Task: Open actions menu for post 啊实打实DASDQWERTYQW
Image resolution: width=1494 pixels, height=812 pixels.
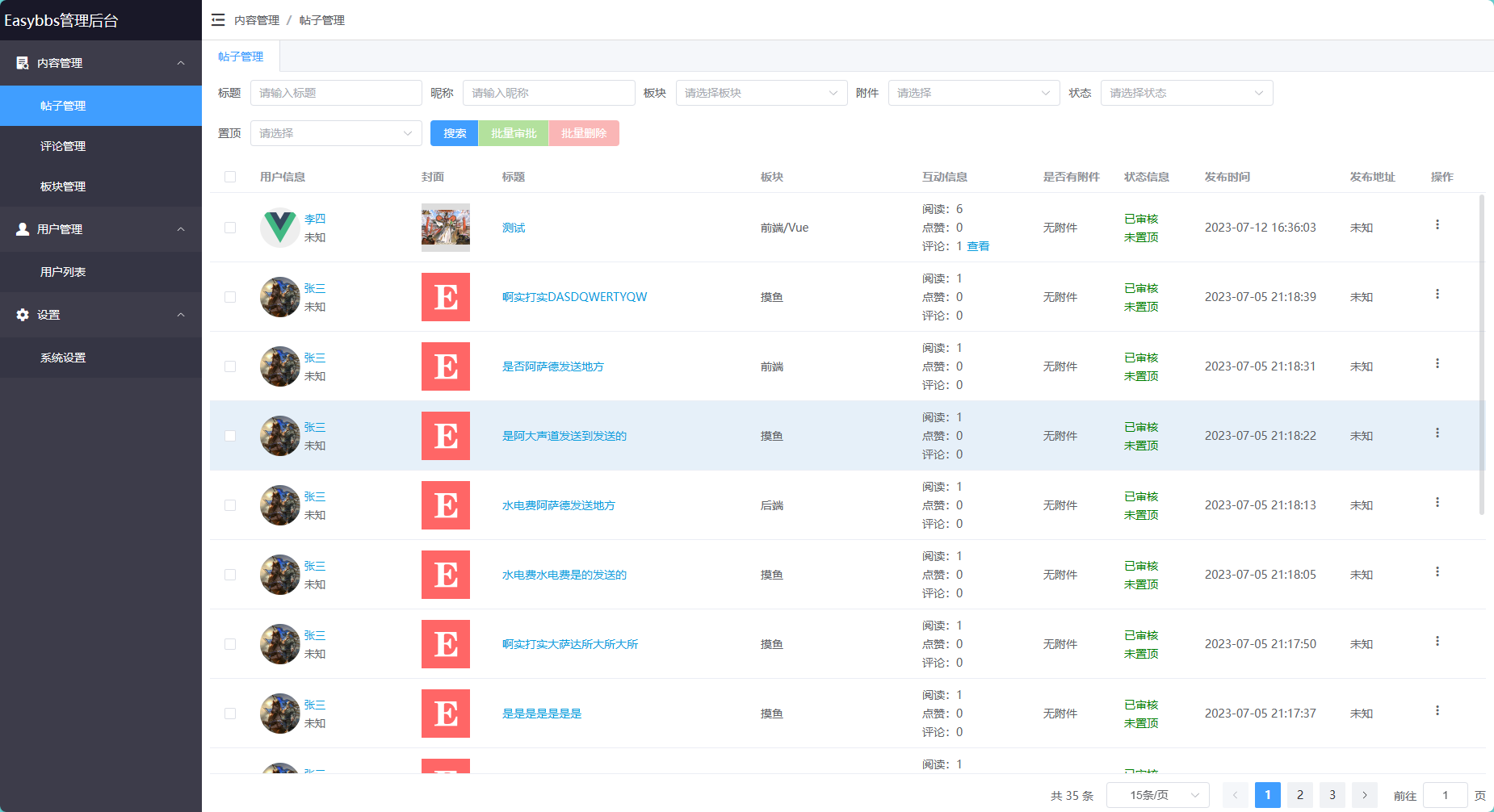Action: 1437,294
